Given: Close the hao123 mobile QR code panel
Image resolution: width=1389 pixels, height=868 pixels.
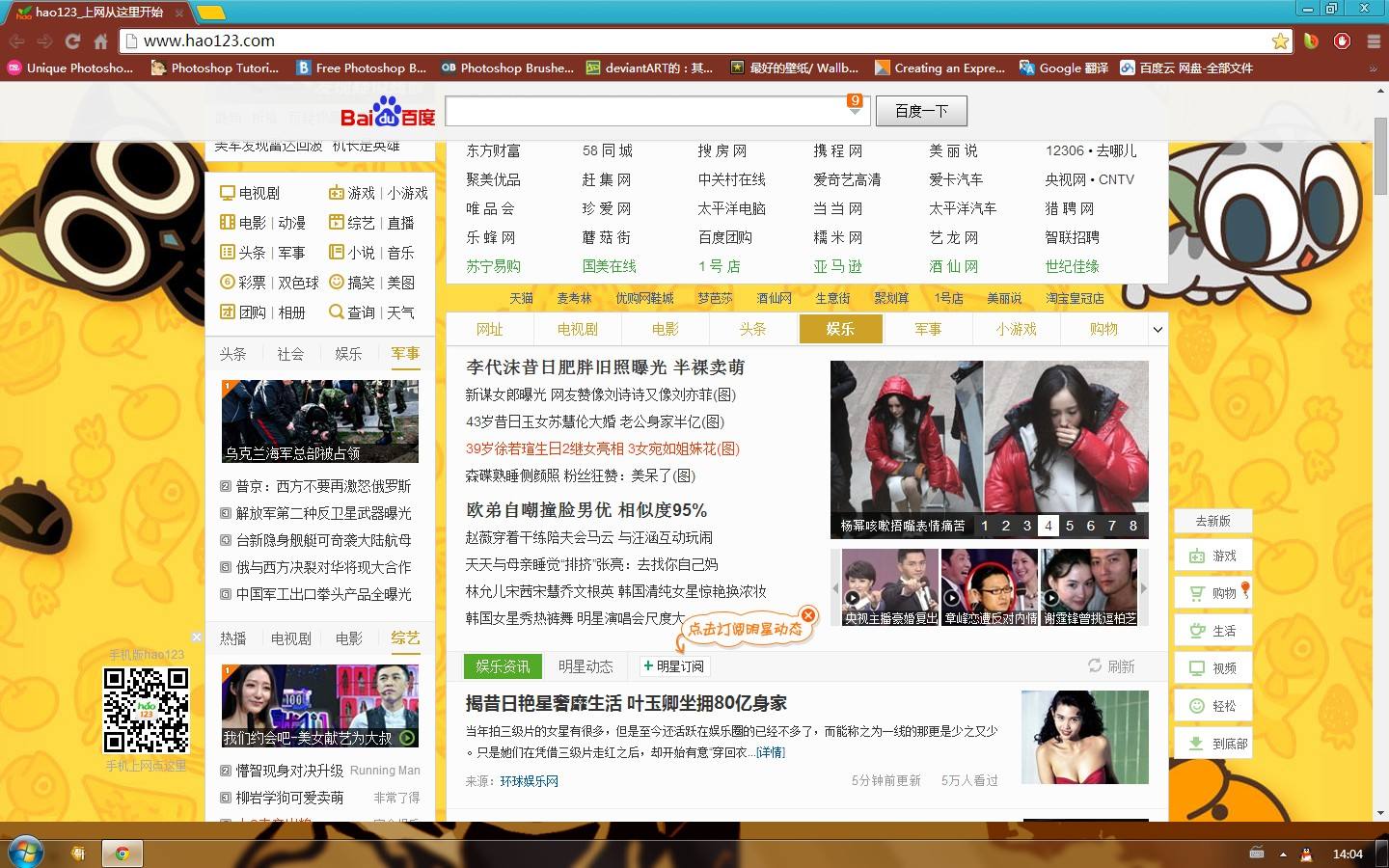Looking at the screenshot, I should tap(197, 637).
